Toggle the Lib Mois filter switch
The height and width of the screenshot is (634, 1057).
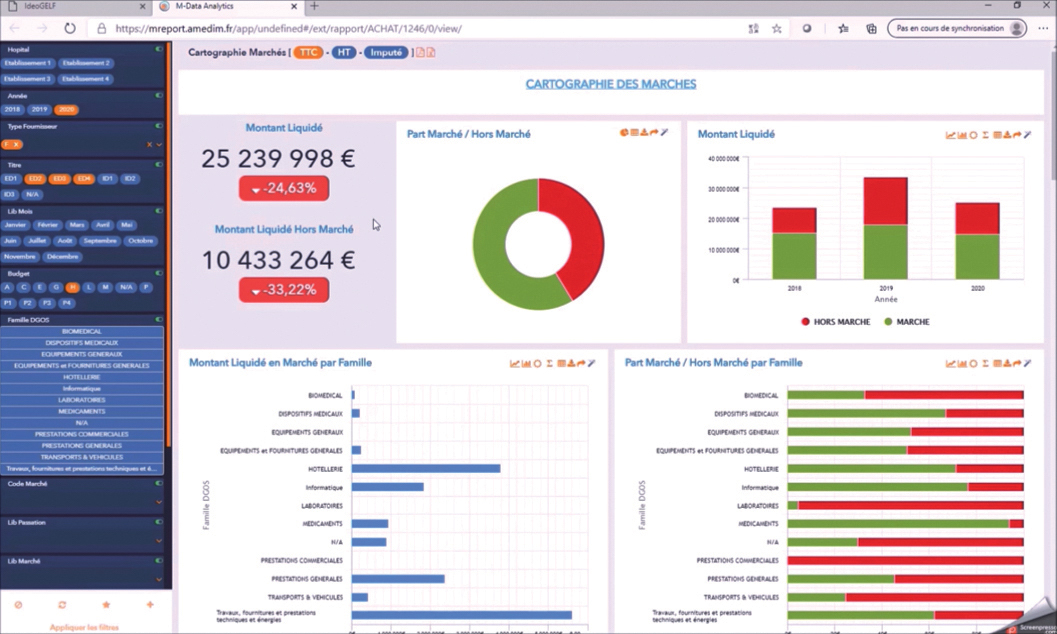(x=159, y=211)
